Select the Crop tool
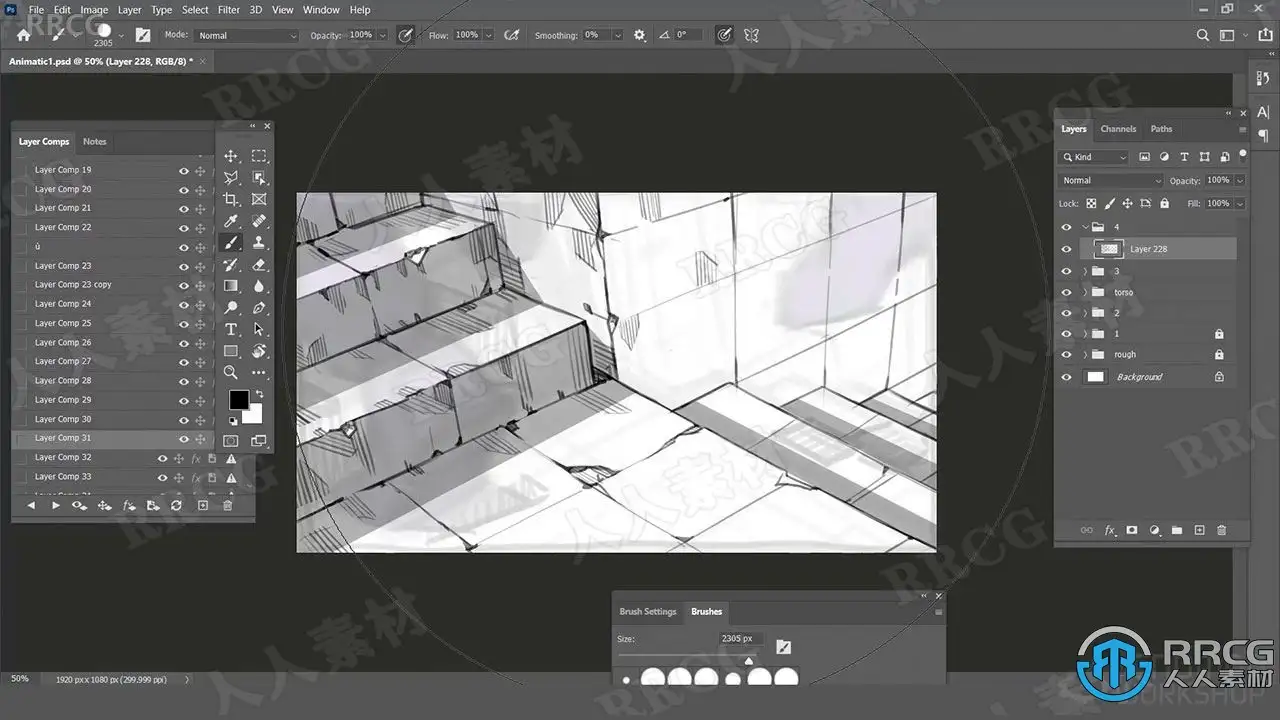1280x720 pixels. click(x=231, y=199)
